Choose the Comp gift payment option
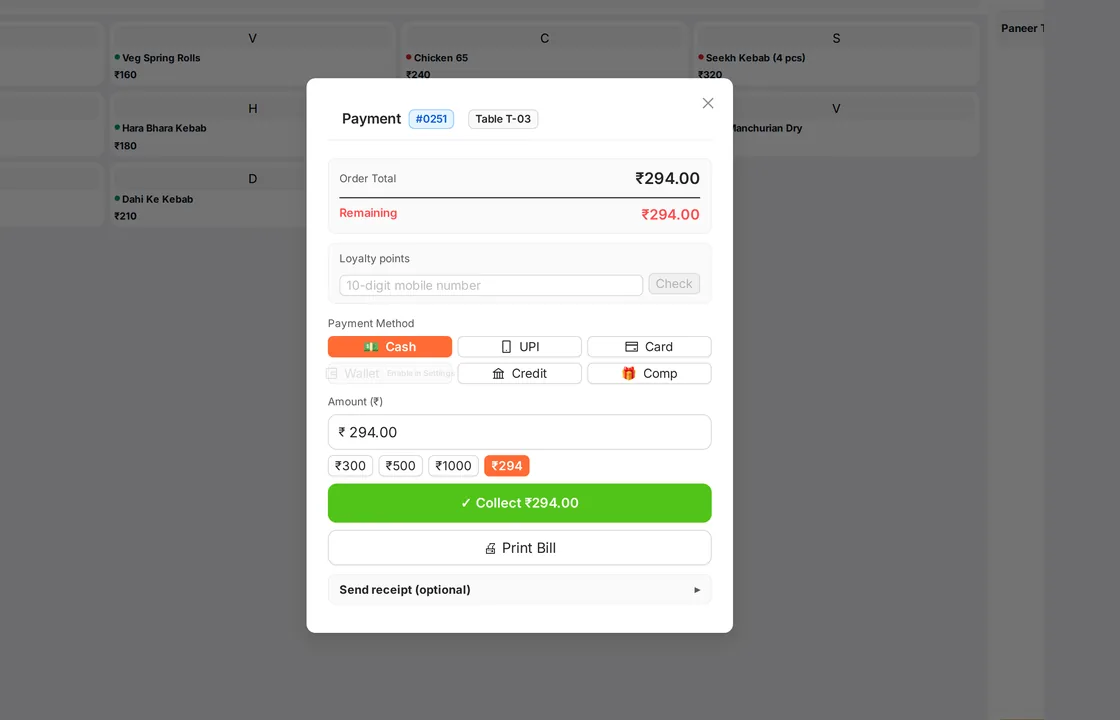 [x=649, y=374]
